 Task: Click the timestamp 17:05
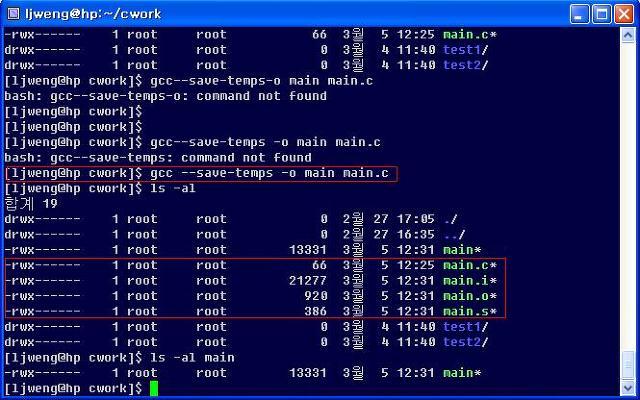pos(416,219)
